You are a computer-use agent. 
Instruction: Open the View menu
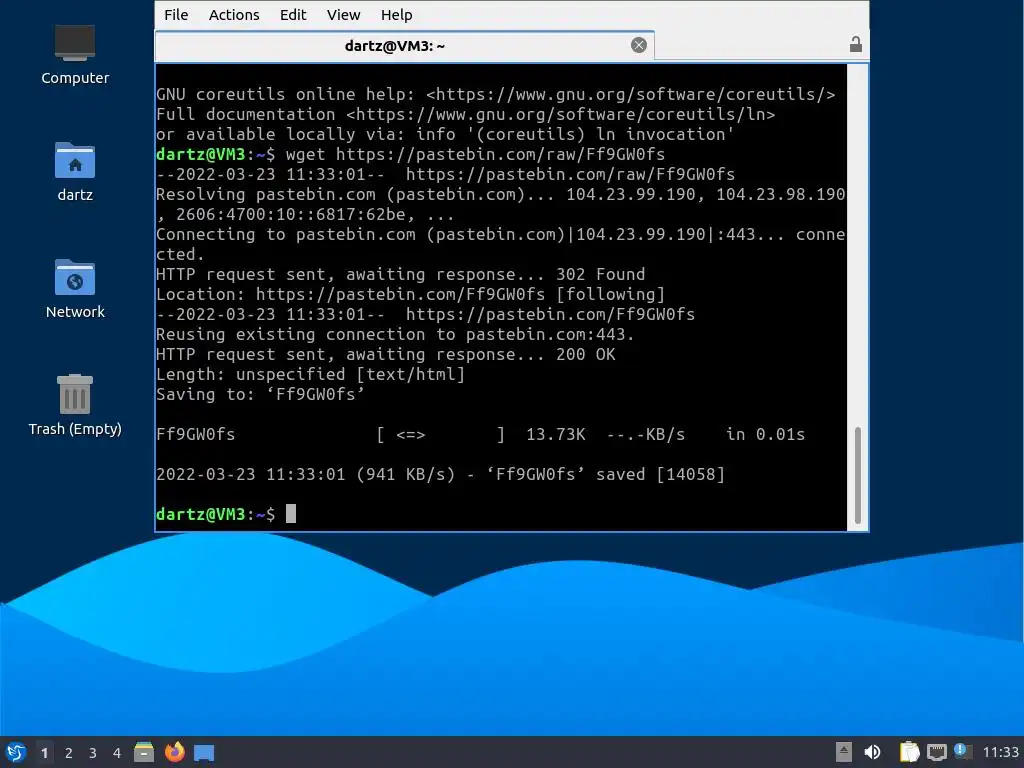click(x=344, y=14)
